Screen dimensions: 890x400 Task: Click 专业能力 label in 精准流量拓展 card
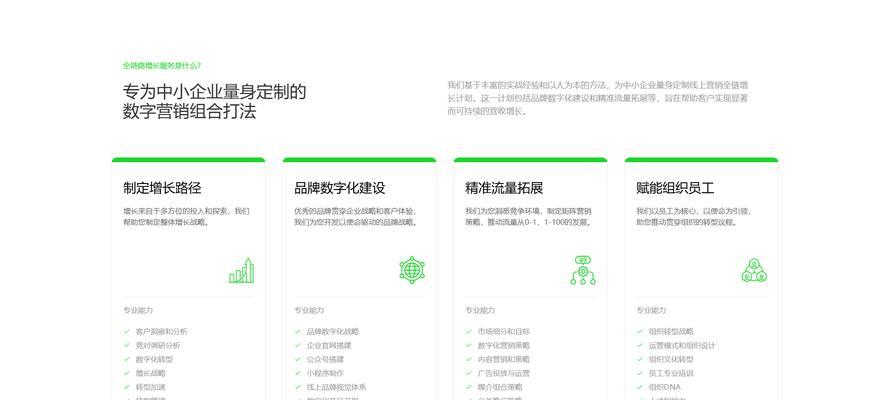click(480, 310)
